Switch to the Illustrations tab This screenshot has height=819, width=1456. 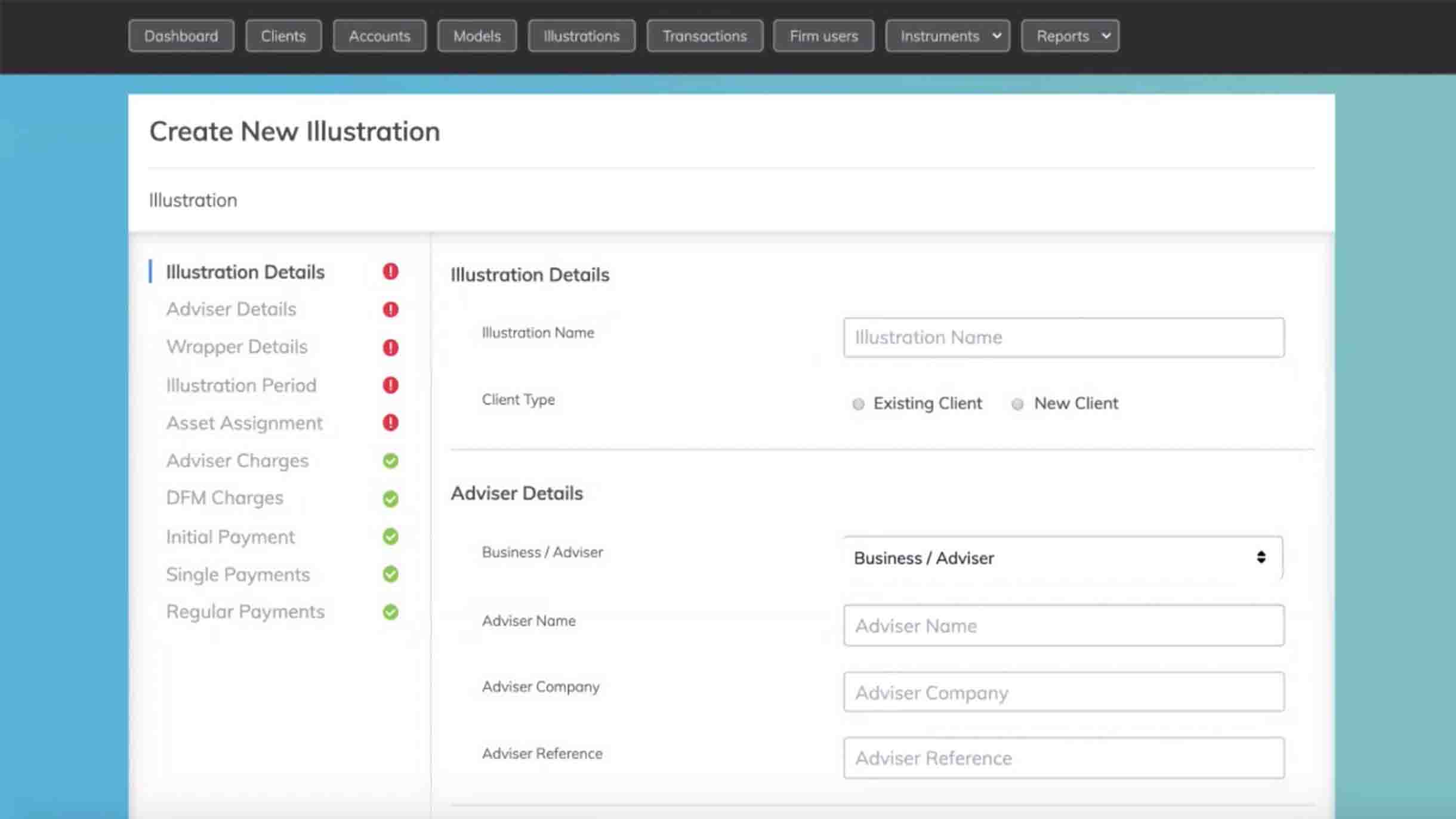click(x=581, y=35)
